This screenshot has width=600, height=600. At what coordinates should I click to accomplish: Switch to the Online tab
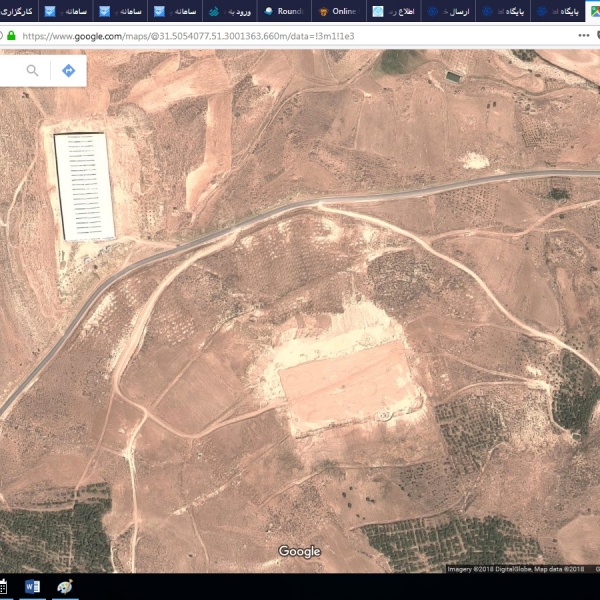[338, 11]
